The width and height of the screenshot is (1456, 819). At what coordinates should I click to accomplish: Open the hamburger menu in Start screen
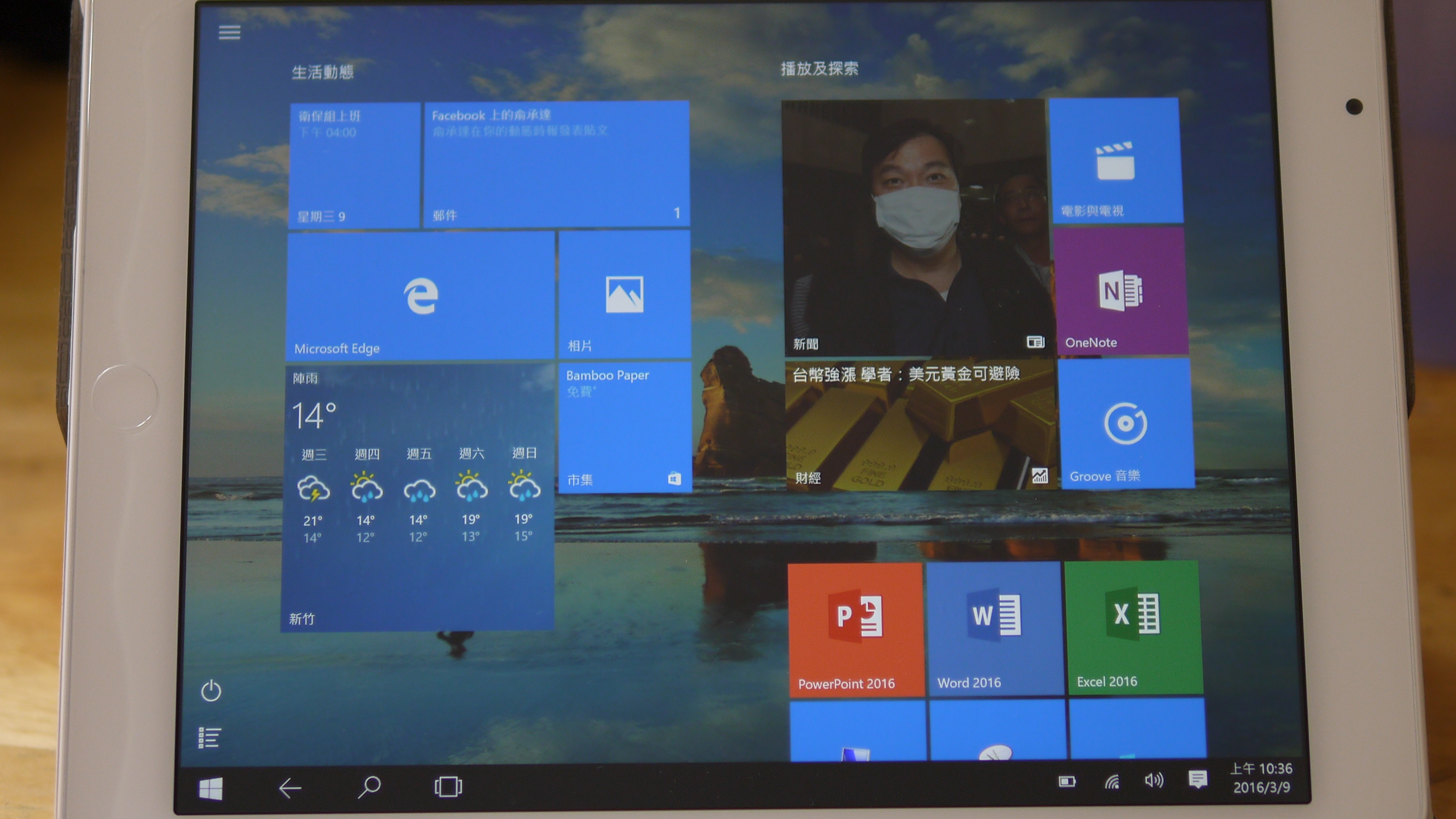pyautogui.click(x=230, y=32)
